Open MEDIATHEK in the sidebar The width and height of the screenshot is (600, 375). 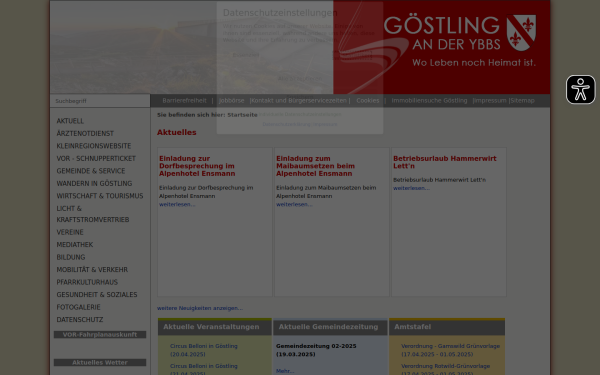coord(75,245)
